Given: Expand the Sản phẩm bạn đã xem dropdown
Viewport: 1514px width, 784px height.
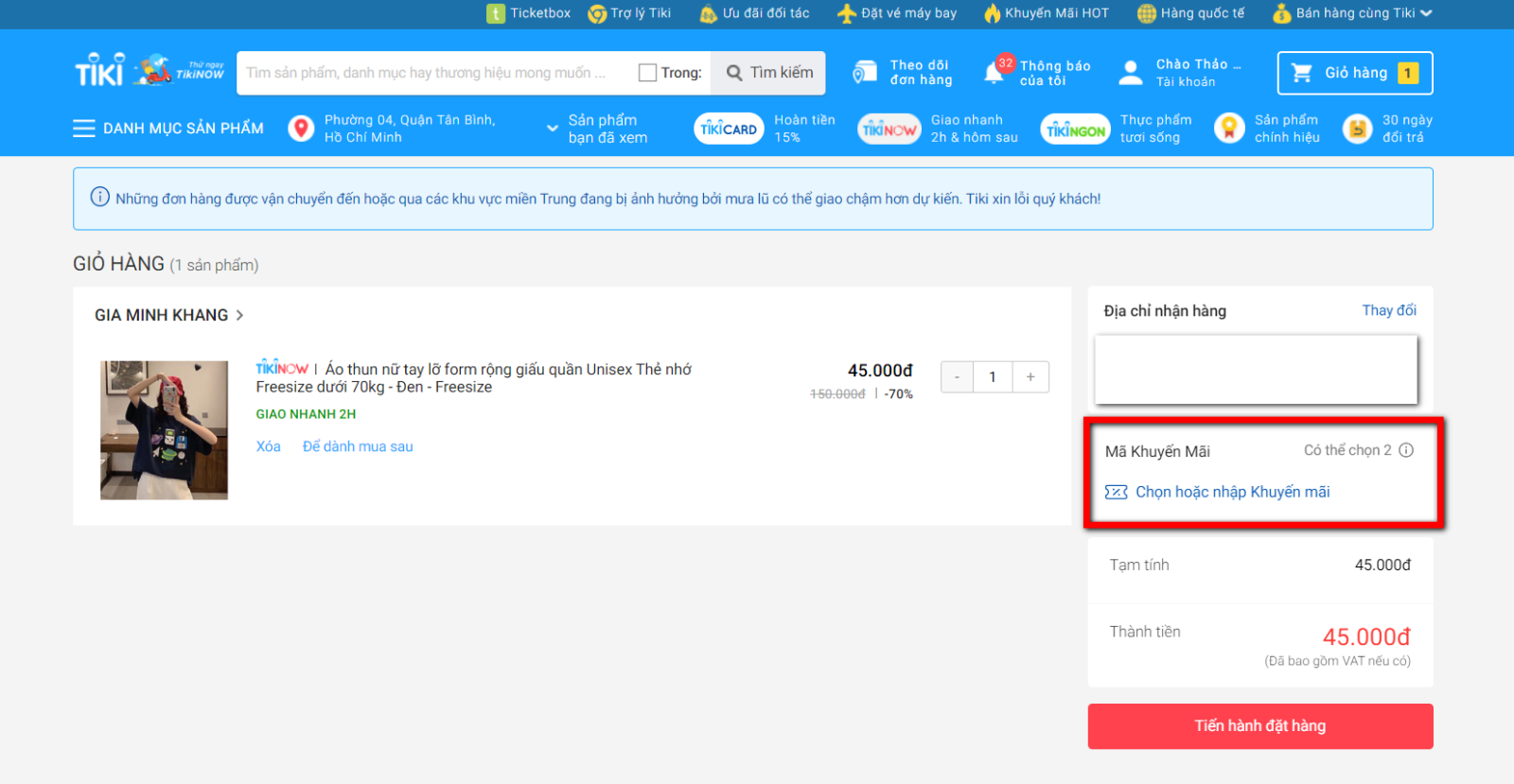Looking at the screenshot, I should click(x=553, y=129).
